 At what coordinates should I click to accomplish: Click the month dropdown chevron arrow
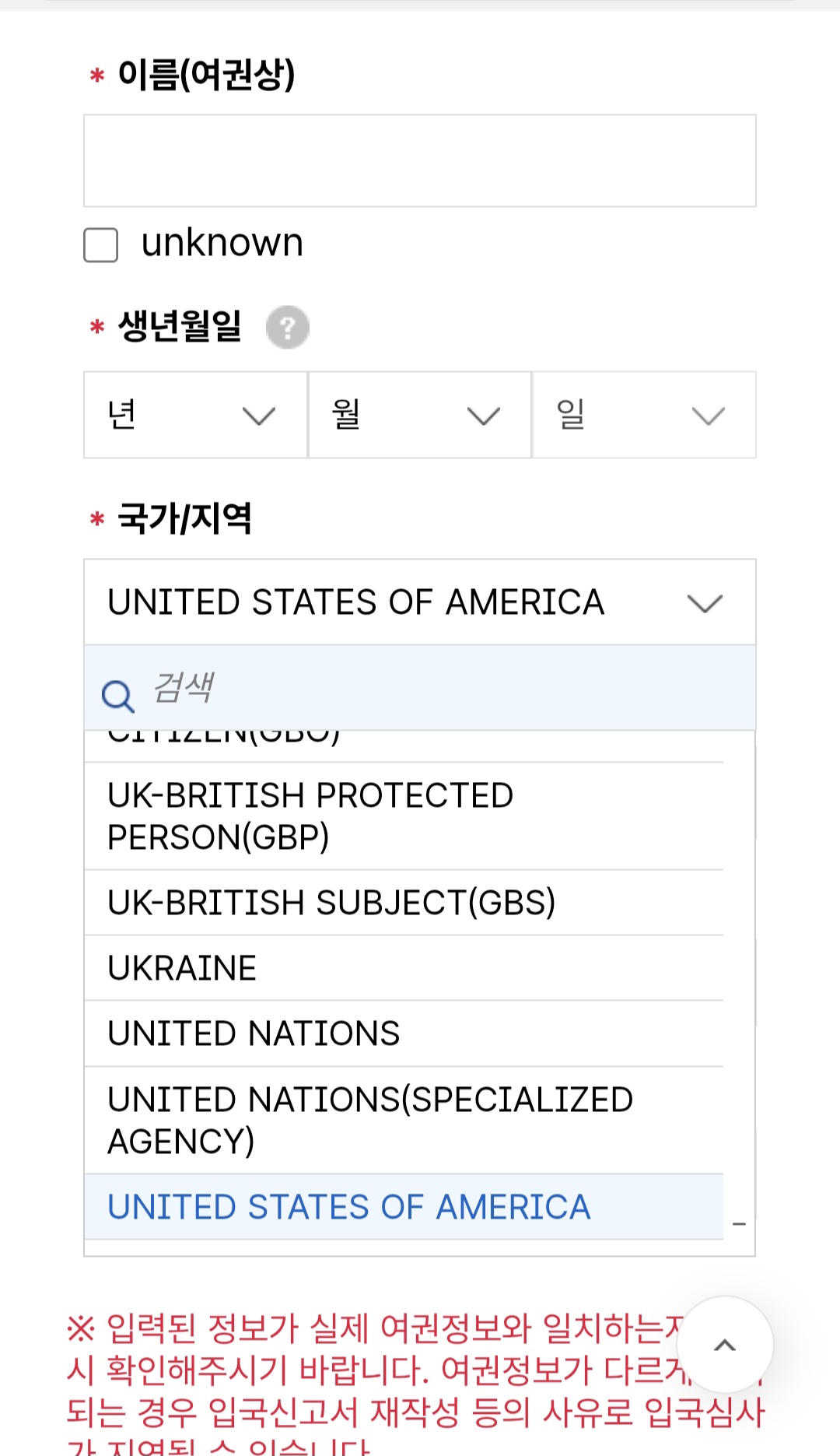pos(483,416)
